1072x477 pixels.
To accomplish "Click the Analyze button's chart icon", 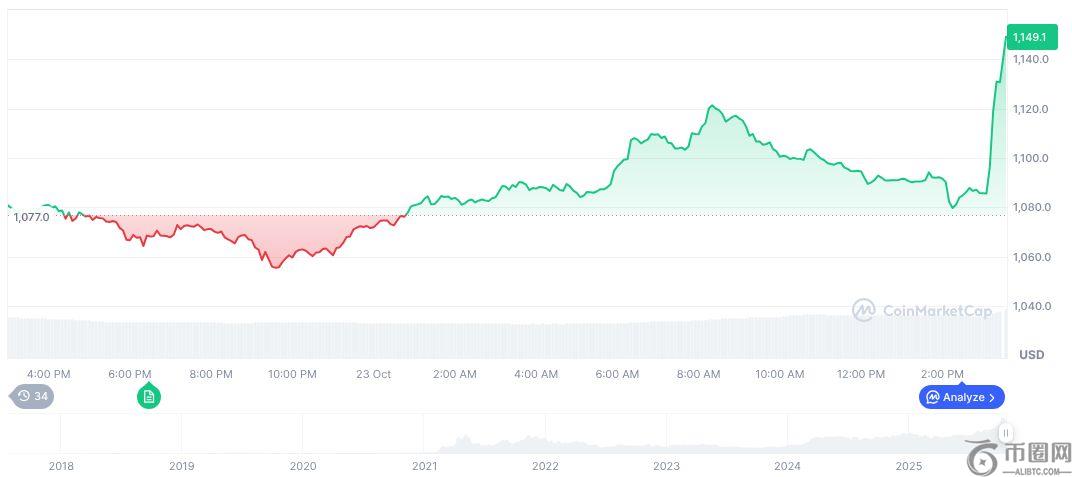I will (x=932, y=397).
